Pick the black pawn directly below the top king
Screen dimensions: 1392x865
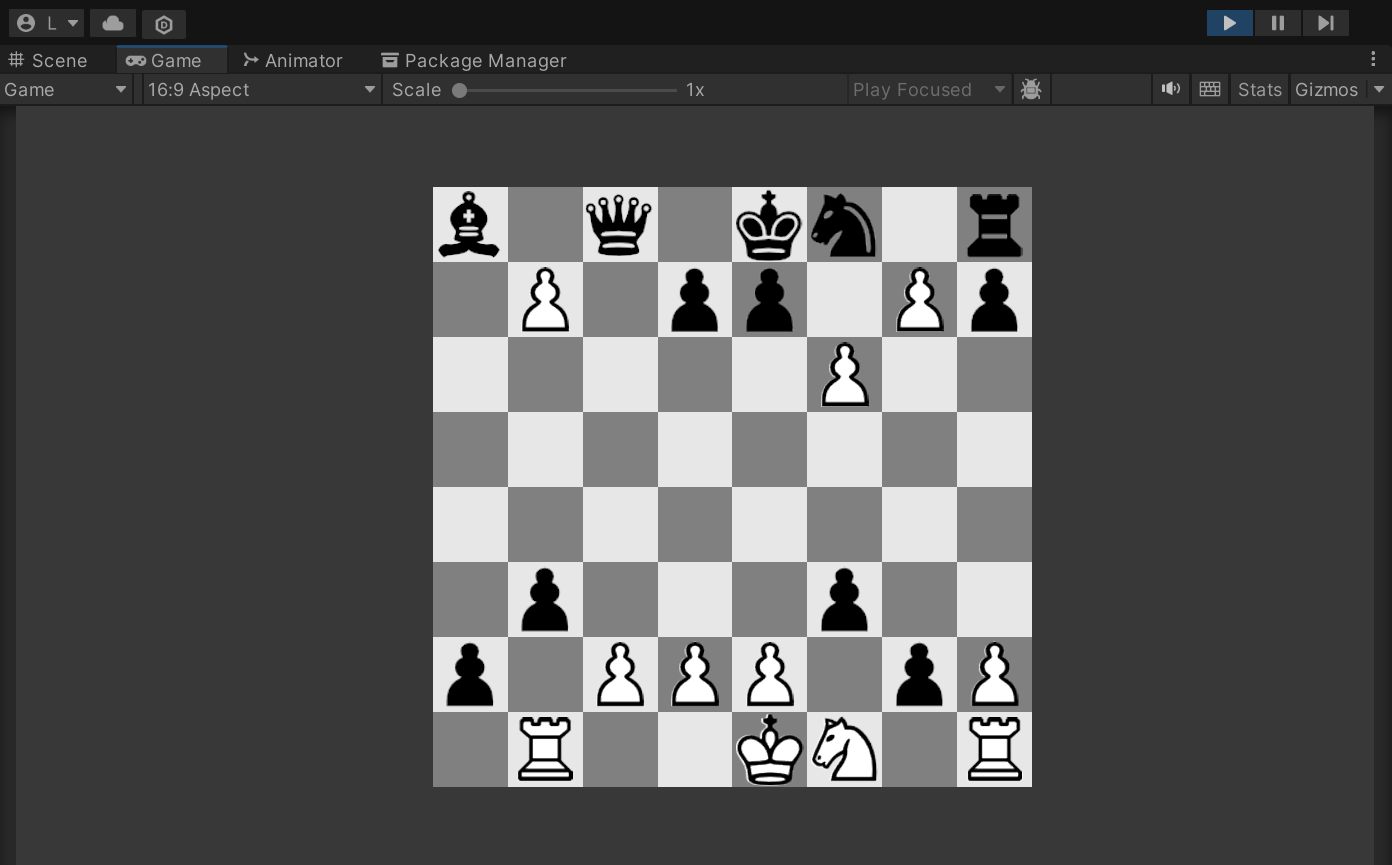coord(769,300)
